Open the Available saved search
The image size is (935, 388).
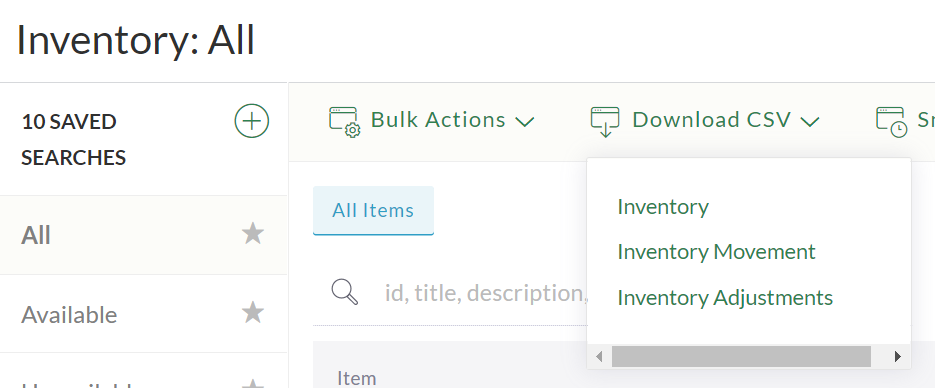pyautogui.click(x=143, y=313)
